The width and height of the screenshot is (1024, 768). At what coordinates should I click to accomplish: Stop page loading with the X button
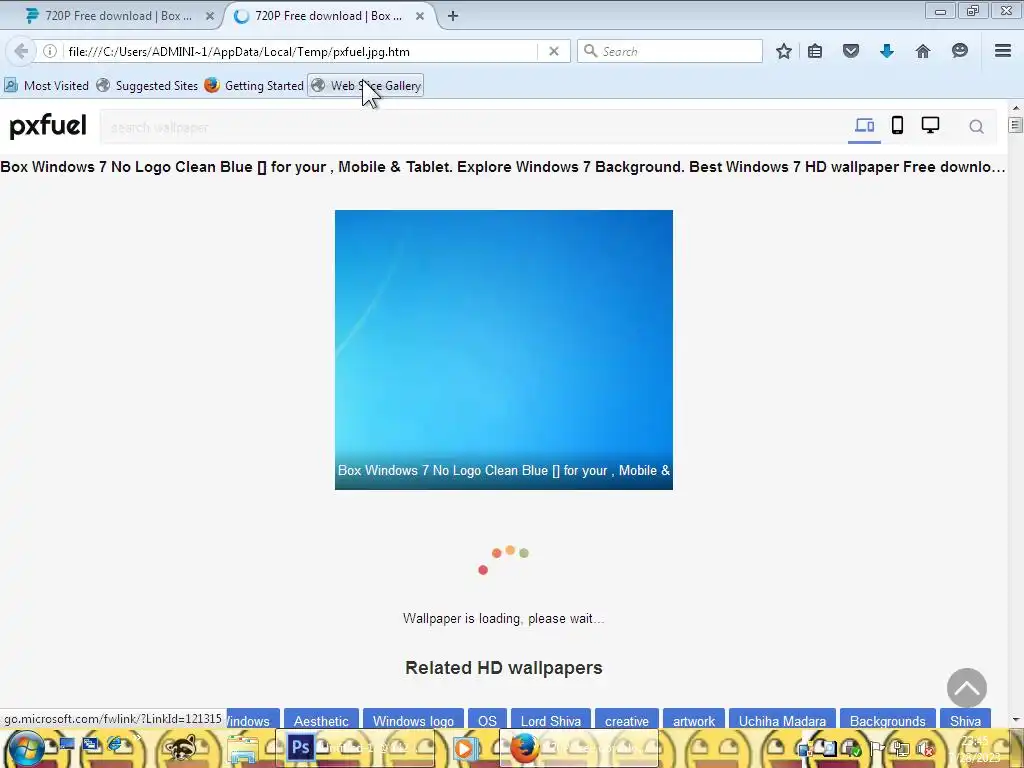point(554,51)
